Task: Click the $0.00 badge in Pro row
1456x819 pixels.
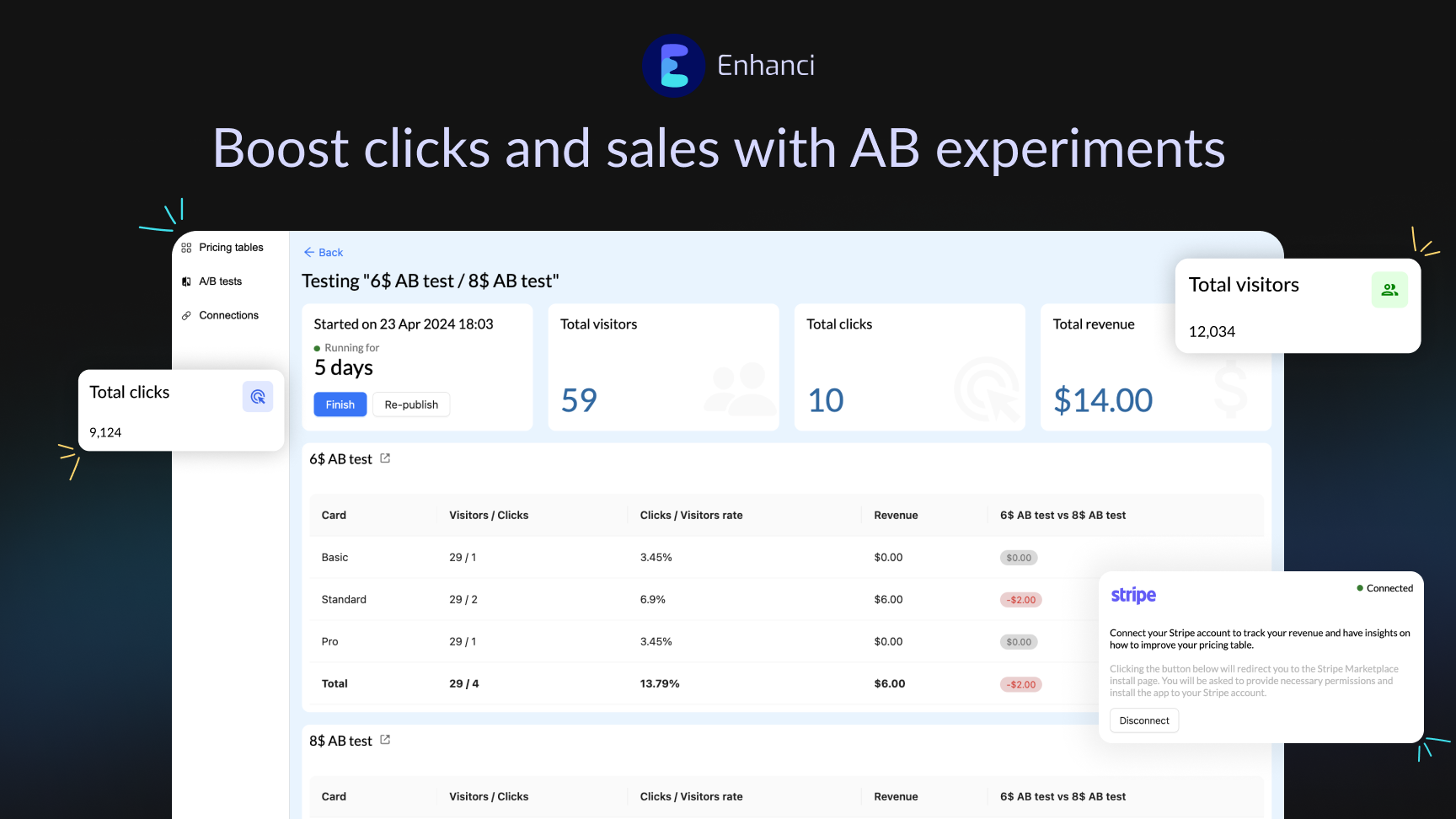Action: pos(1019,642)
